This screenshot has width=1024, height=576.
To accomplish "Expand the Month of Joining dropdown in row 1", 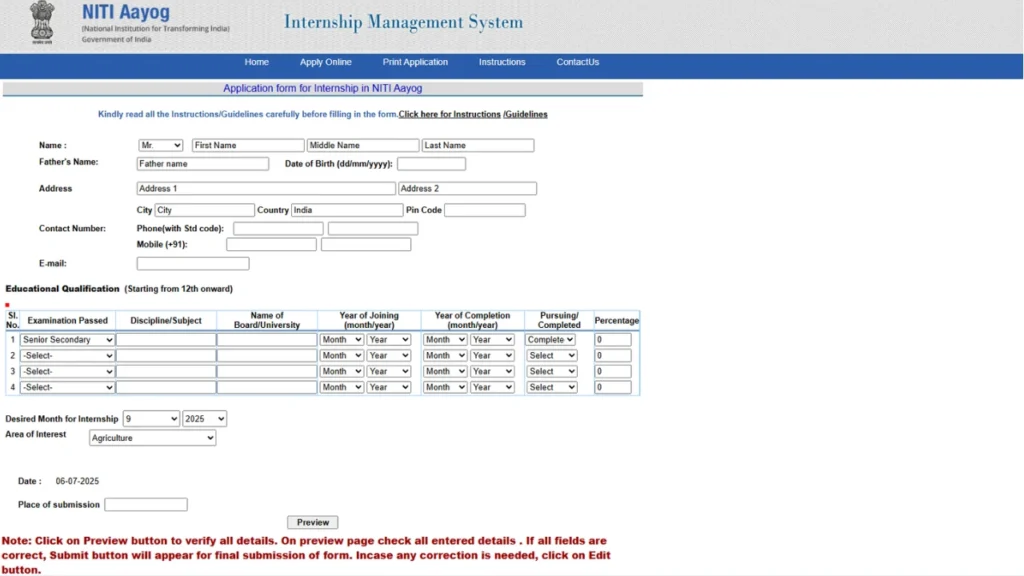I will tap(341, 339).
